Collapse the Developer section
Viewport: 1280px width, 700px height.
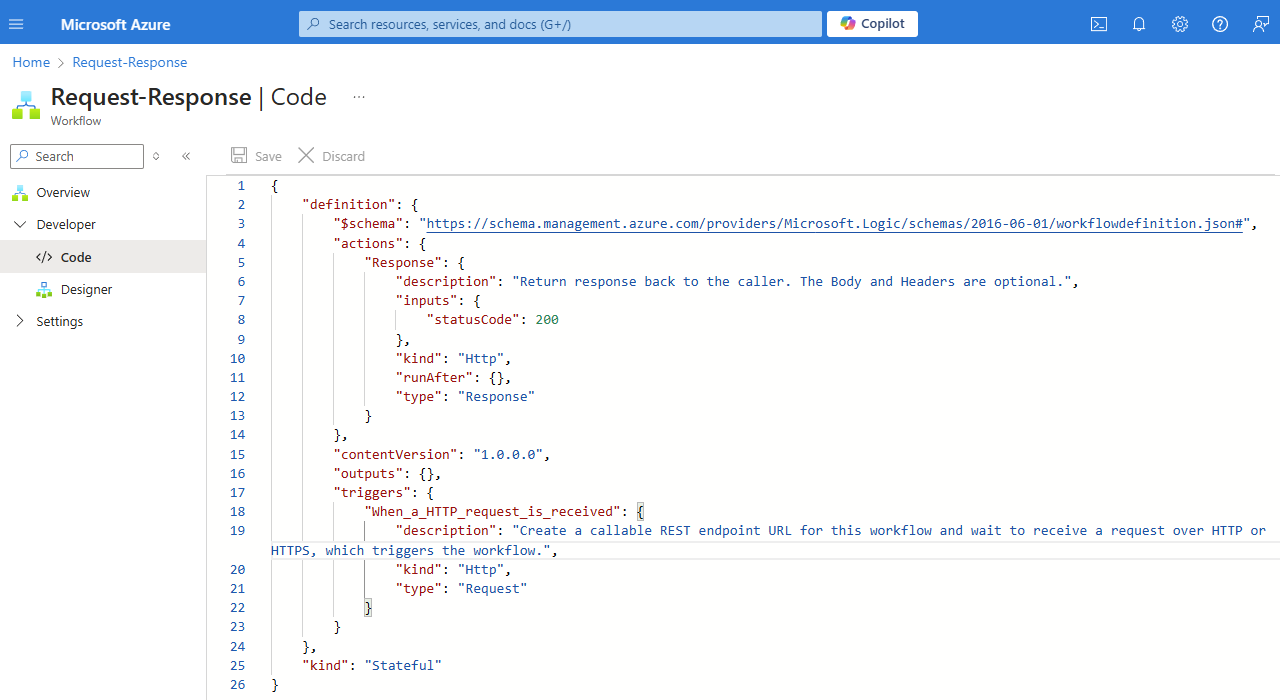tap(21, 224)
